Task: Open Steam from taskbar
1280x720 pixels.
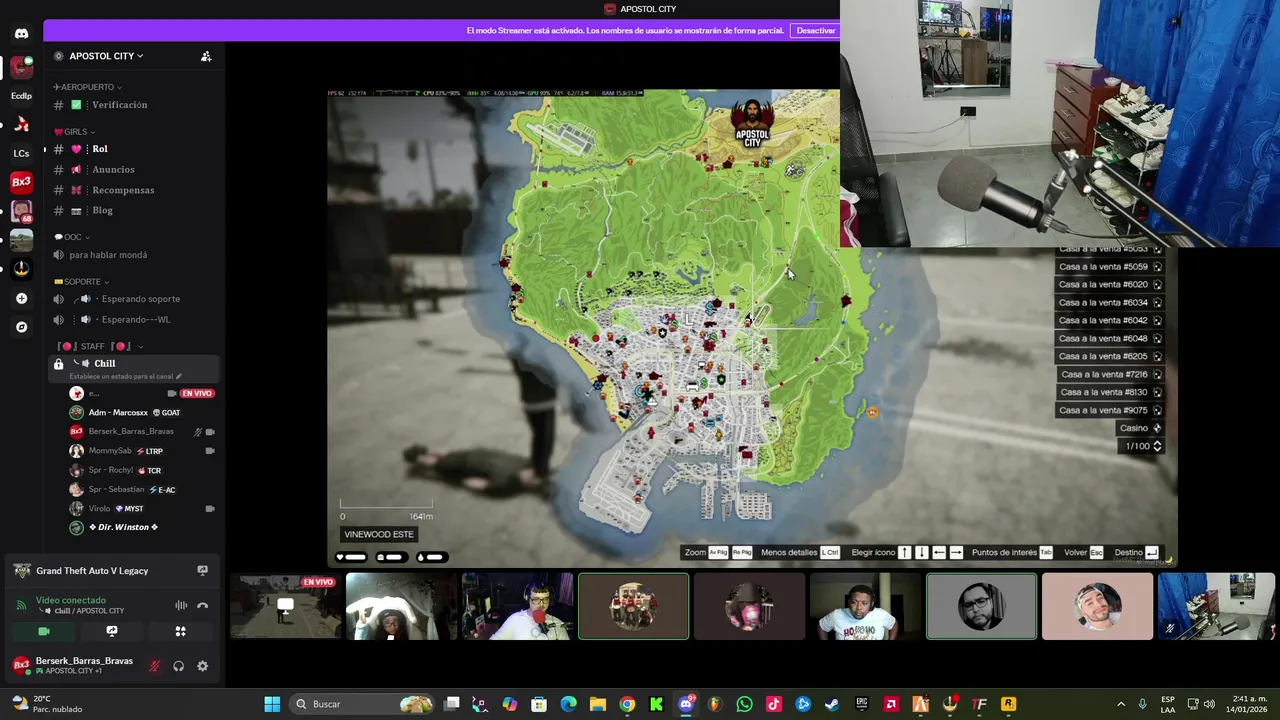Action: coord(832,704)
